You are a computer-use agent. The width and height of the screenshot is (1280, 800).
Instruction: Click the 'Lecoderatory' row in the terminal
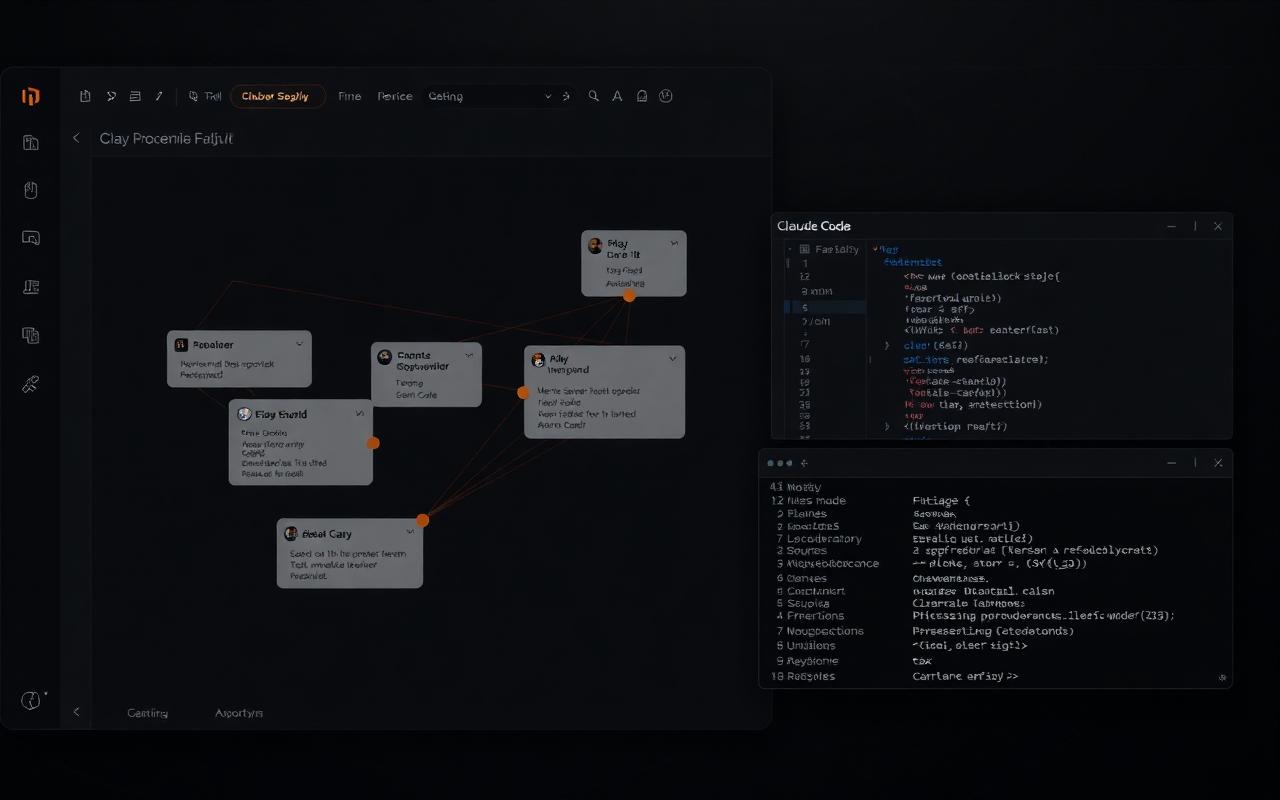point(824,539)
